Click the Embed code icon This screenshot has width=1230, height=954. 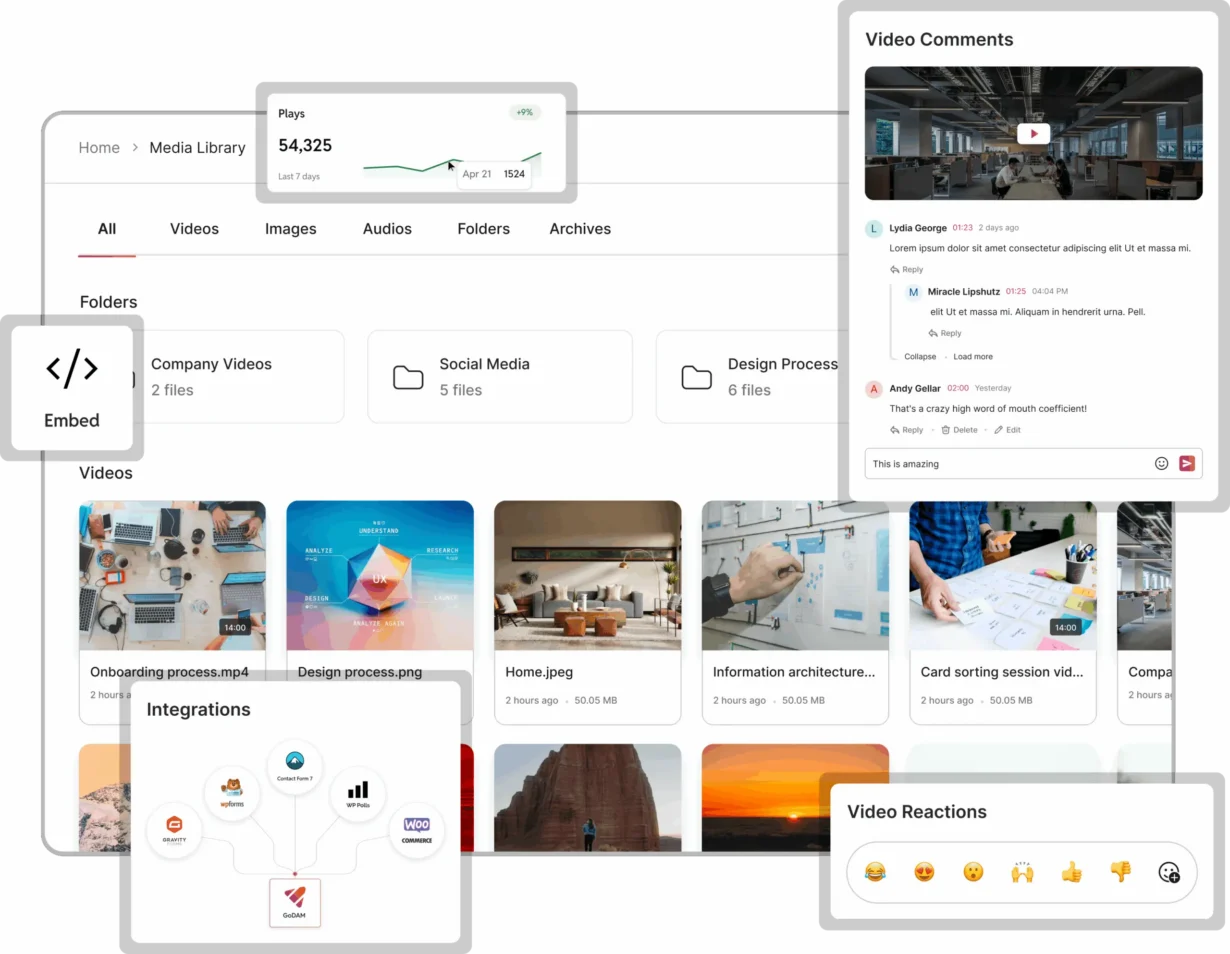(x=72, y=369)
